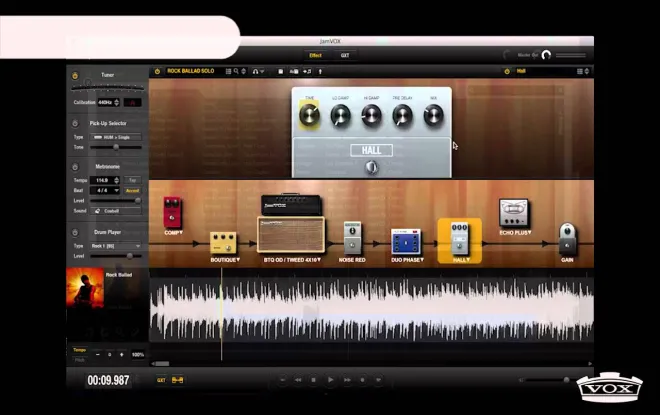This screenshot has width=660, height=415.
Task: Click the Play button in transport
Action: (x=330, y=380)
